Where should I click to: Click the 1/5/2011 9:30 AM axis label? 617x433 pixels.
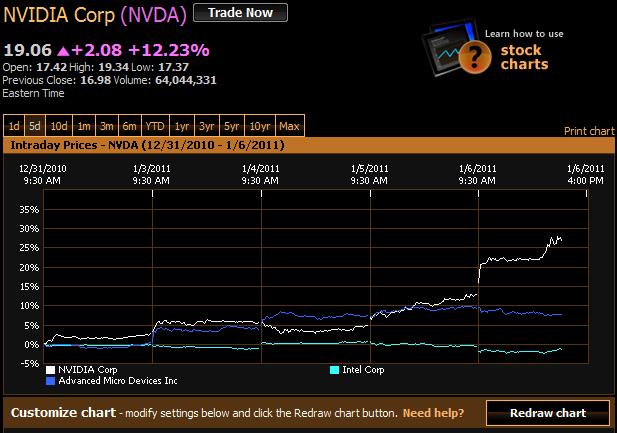[369, 174]
